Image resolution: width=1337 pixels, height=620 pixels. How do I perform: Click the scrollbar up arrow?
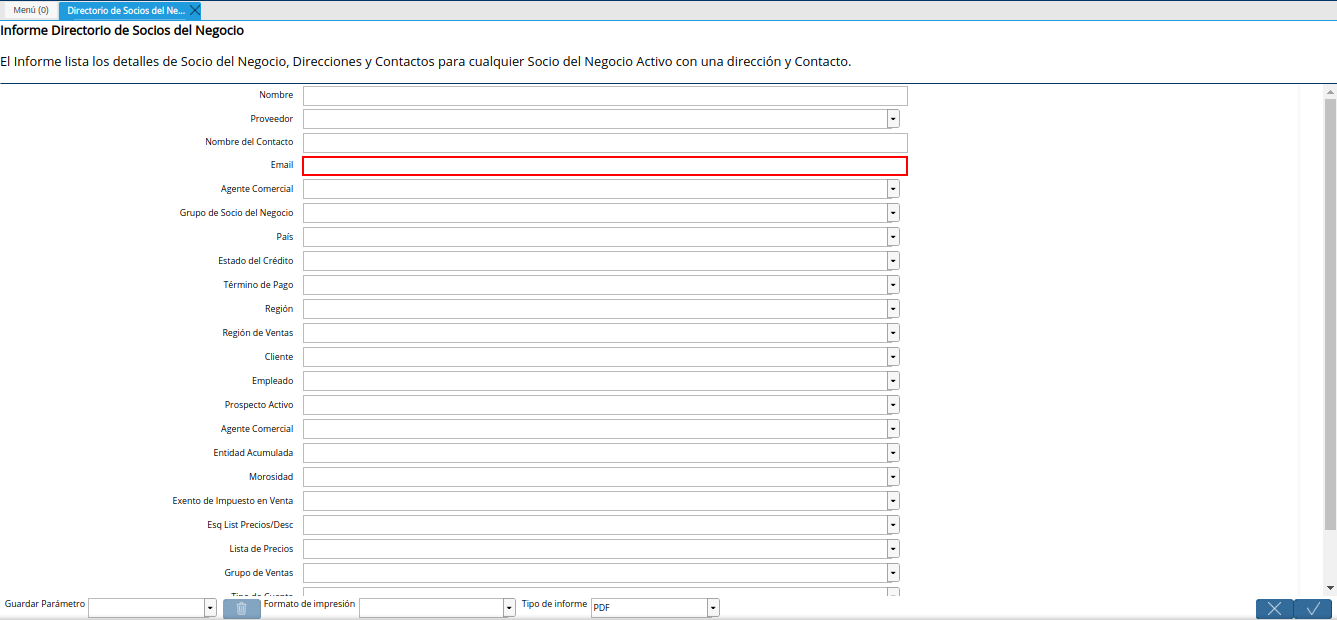click(x=1330, y=91)
